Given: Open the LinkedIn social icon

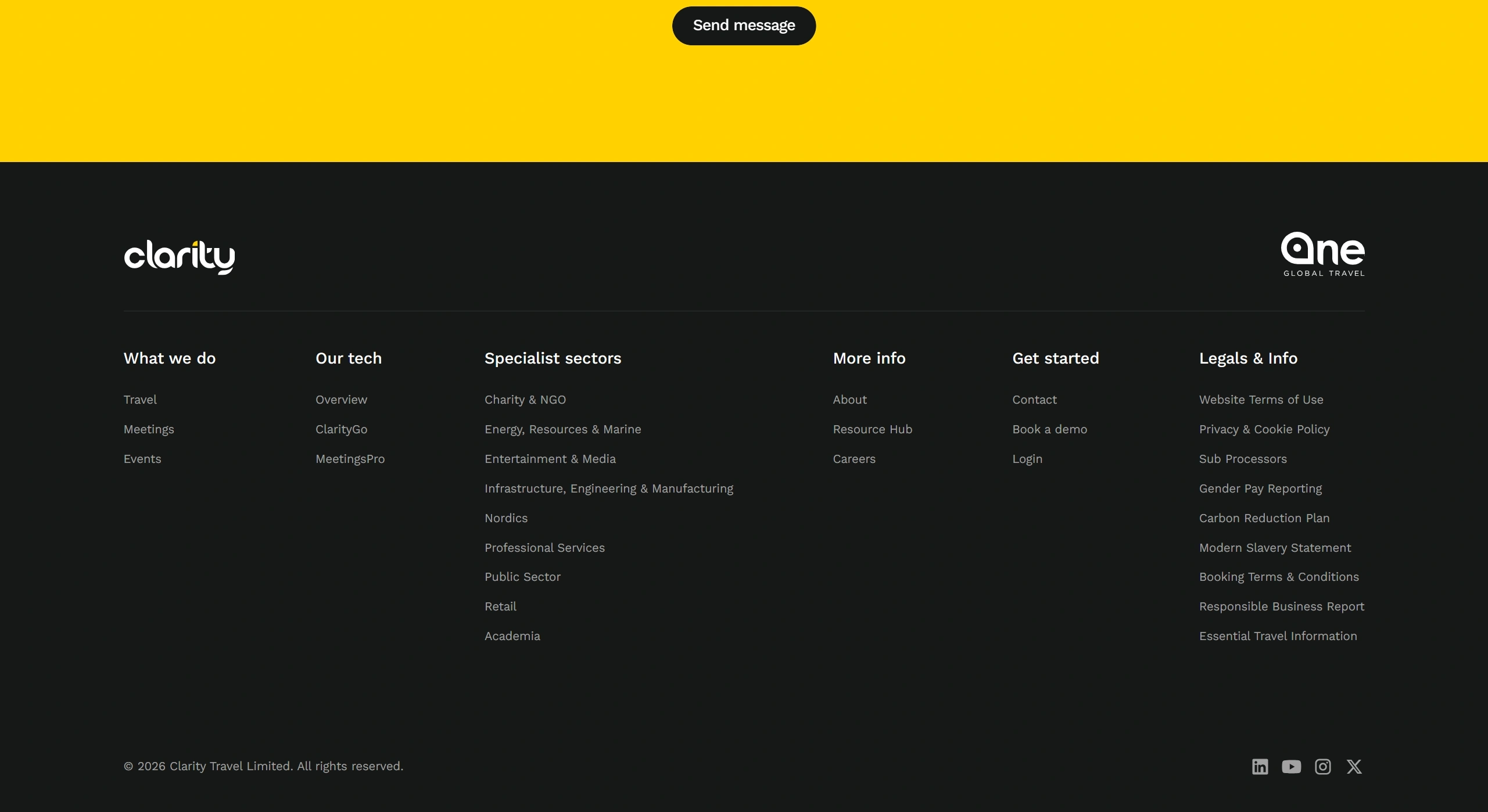Looking at the screenshot, I should click(1260, 767).
